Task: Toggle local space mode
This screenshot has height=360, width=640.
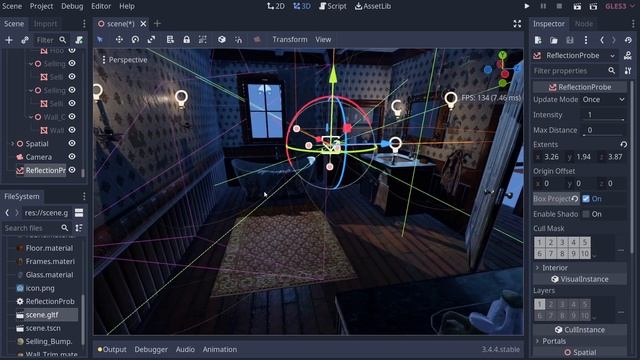Action: 222,40
